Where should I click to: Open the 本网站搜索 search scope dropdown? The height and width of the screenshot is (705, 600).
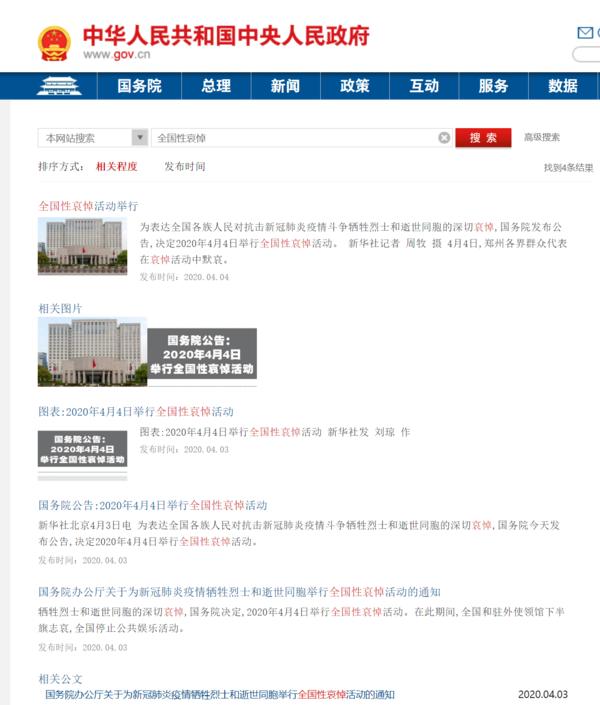93,138
